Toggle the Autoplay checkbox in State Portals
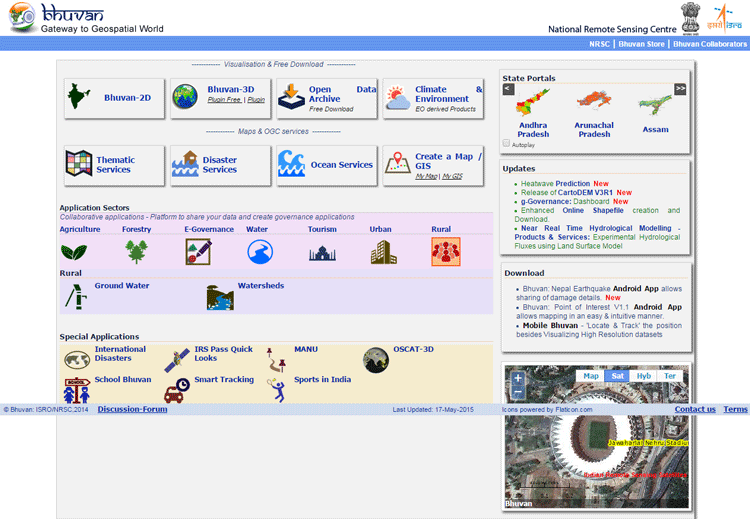750x519 pixels. [x=507, y=143]
